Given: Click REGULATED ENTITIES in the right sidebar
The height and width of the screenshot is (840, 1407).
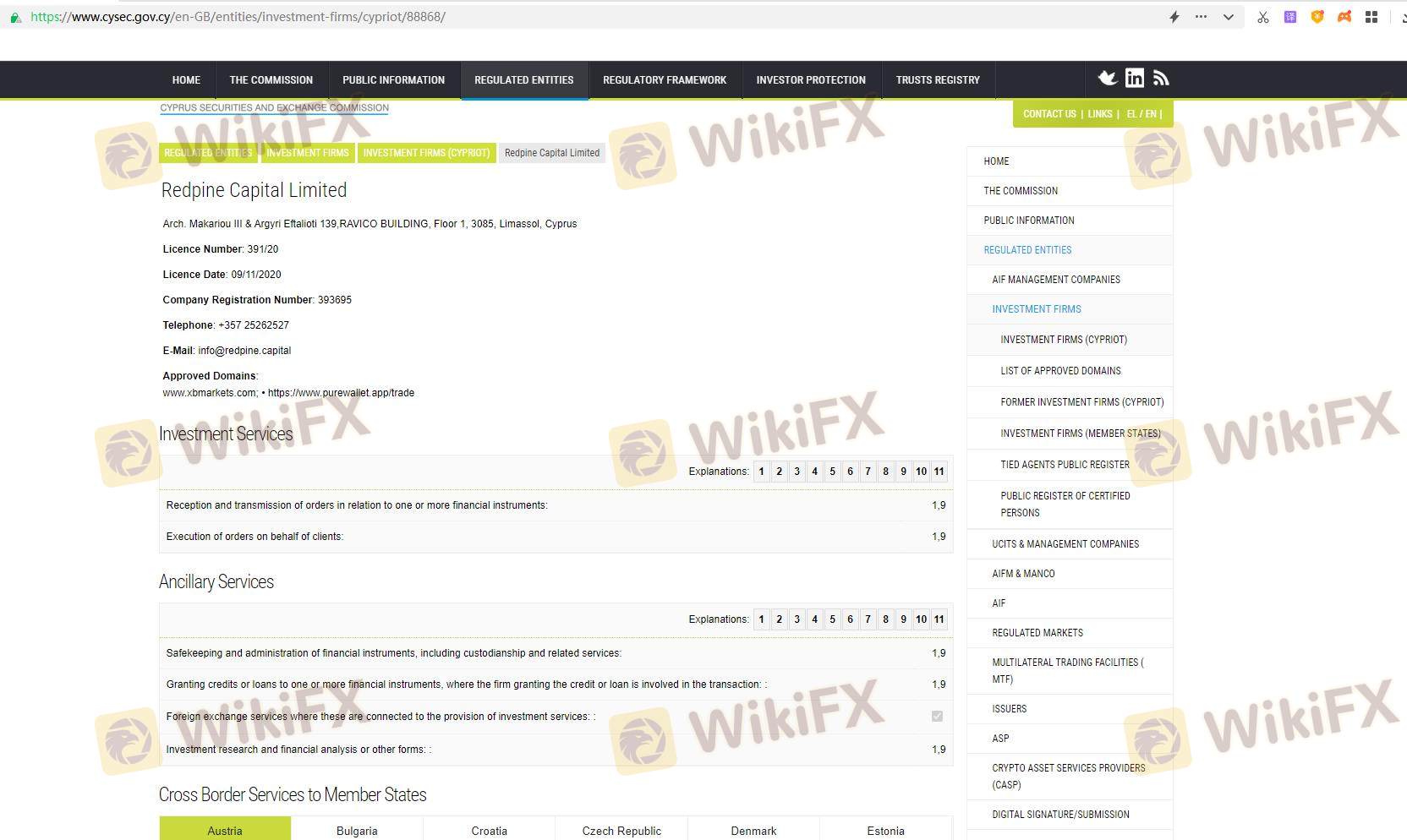Looking at the screenshot, I should (1070, 250).
